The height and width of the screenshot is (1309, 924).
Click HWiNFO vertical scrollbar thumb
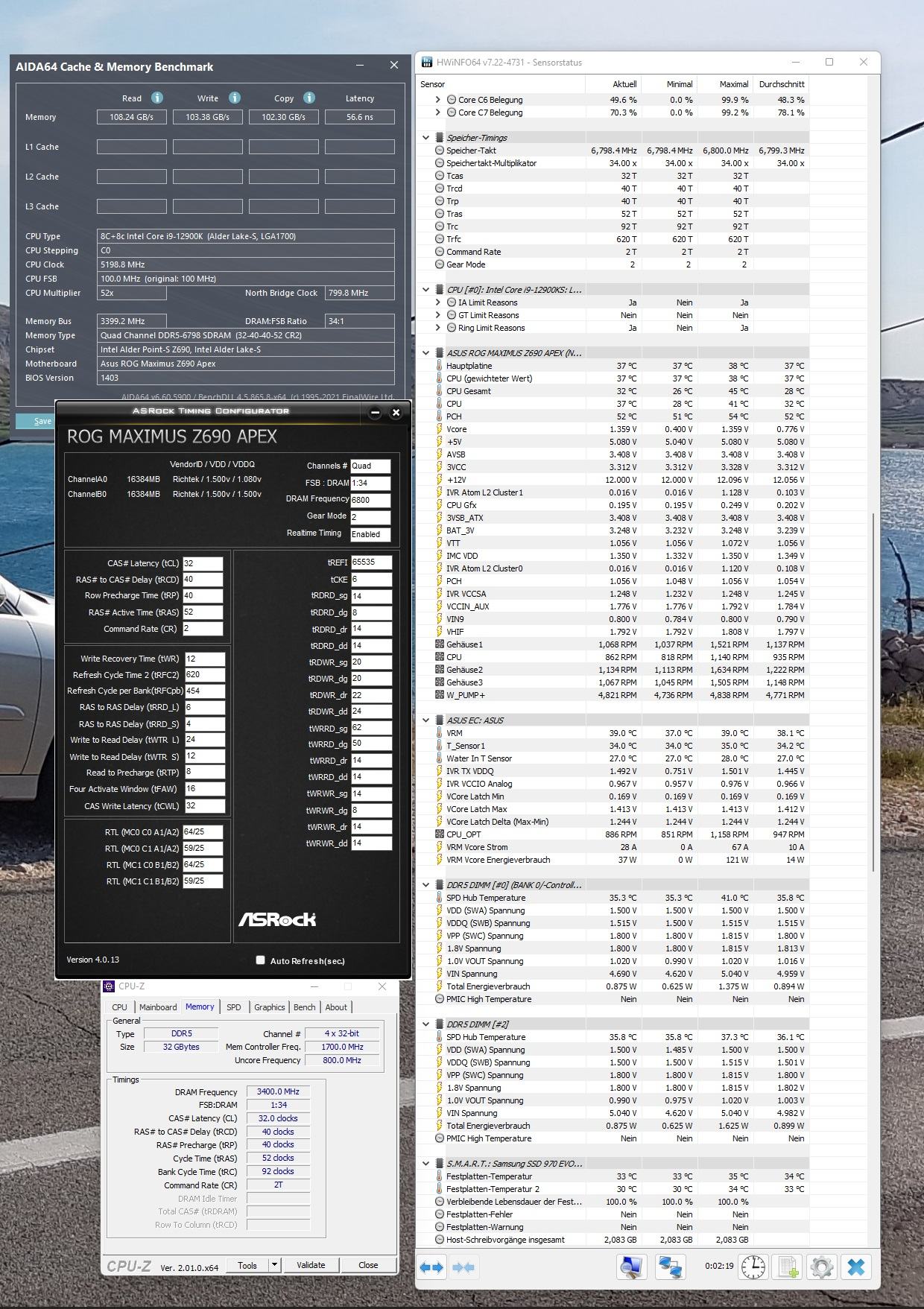pyautogui.click(x=873, y=691)
